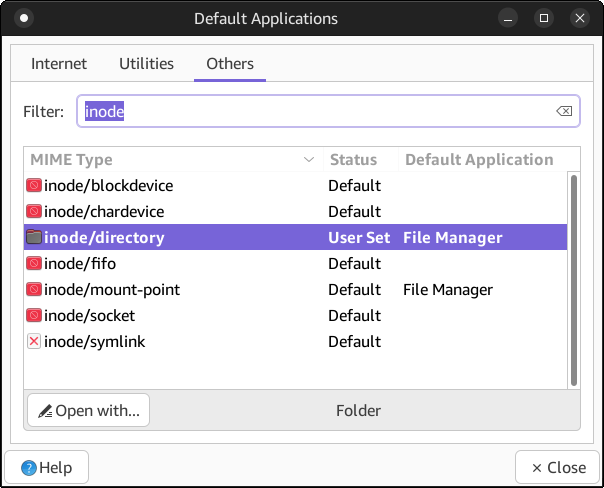The height and width of the screenshot is (488, 604).
Task: Minimize the Default Applications window
Action: [508, 18]
